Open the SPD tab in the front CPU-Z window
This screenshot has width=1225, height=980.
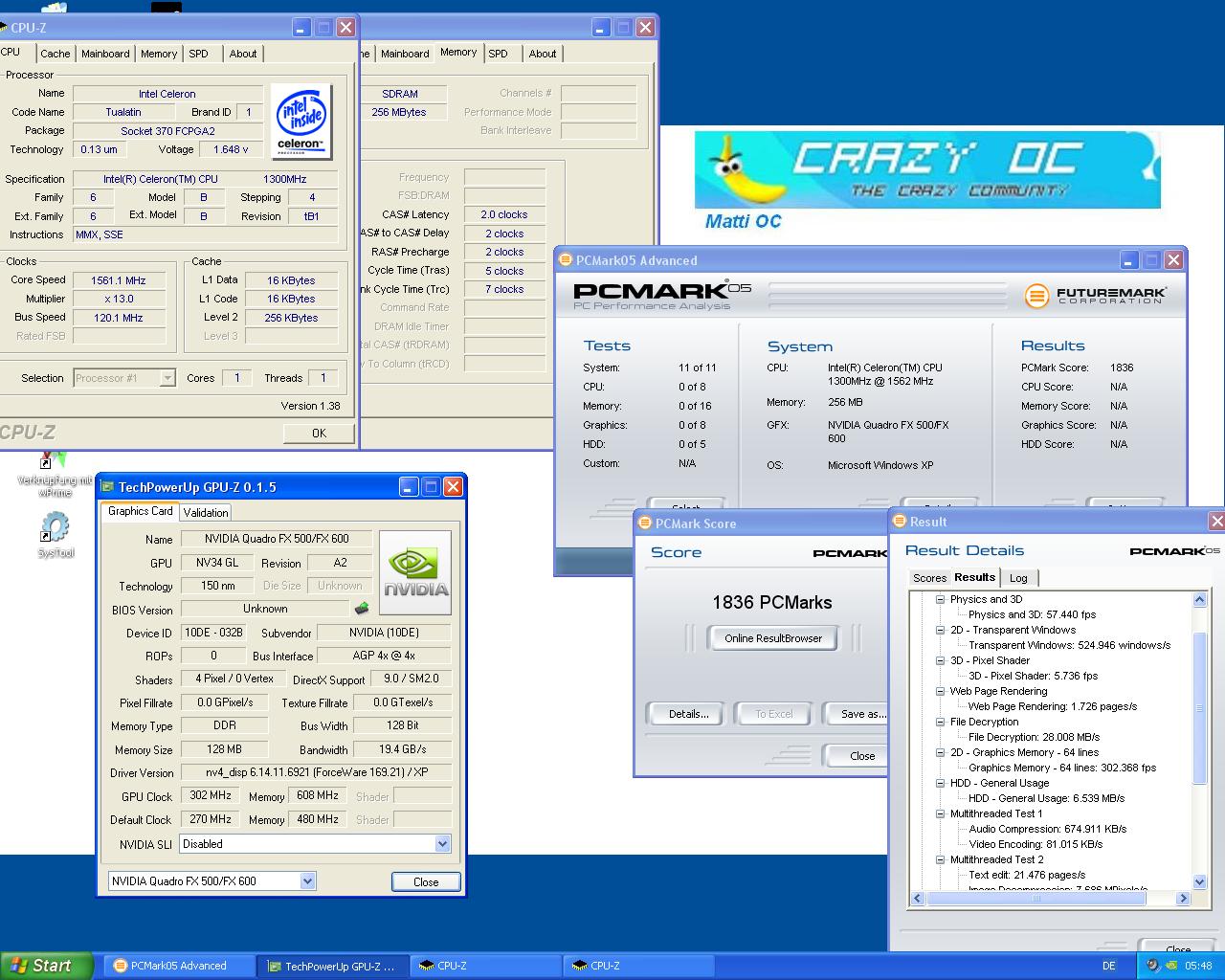coord(199,54)
